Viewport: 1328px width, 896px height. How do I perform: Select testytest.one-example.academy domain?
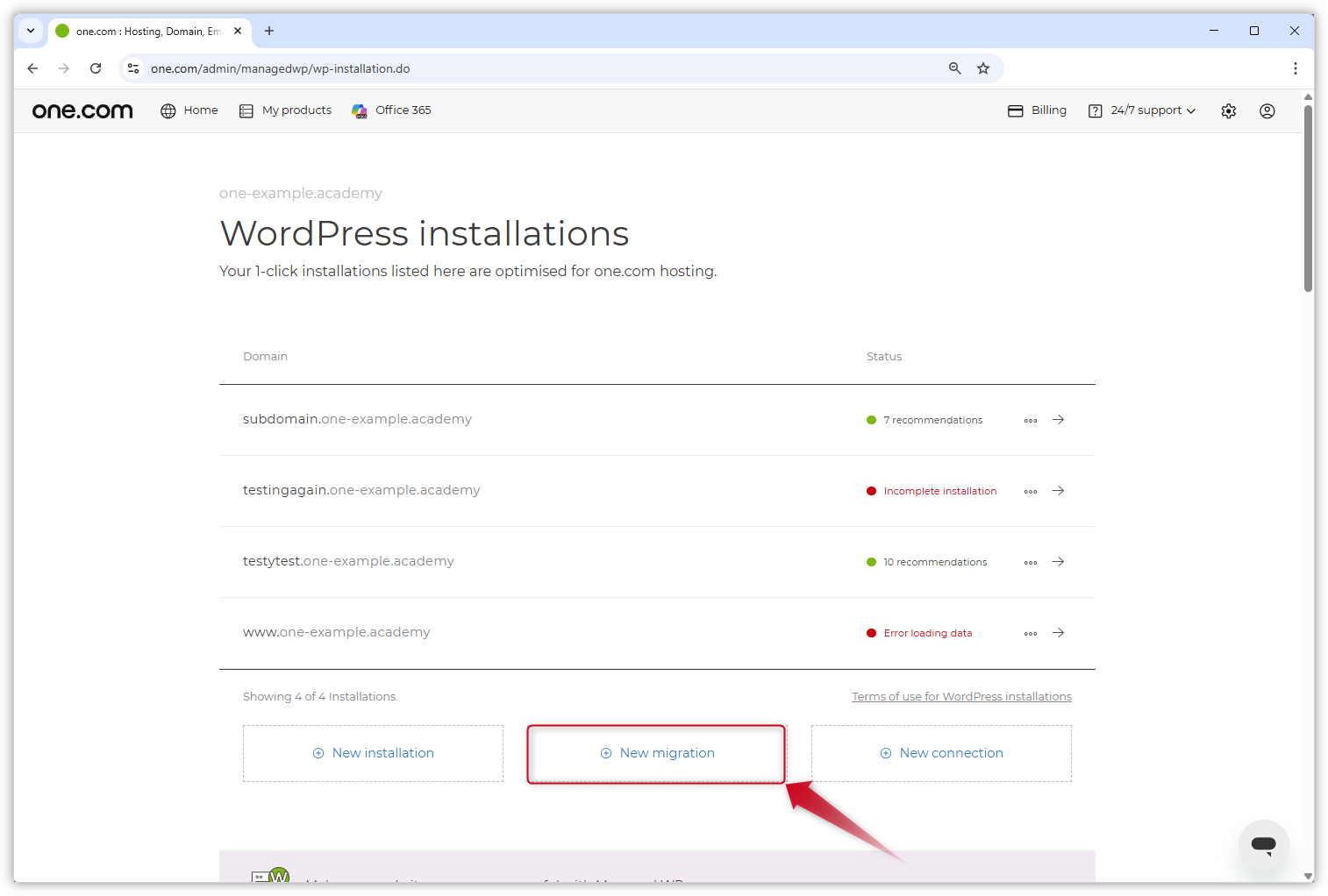[348, 561]
